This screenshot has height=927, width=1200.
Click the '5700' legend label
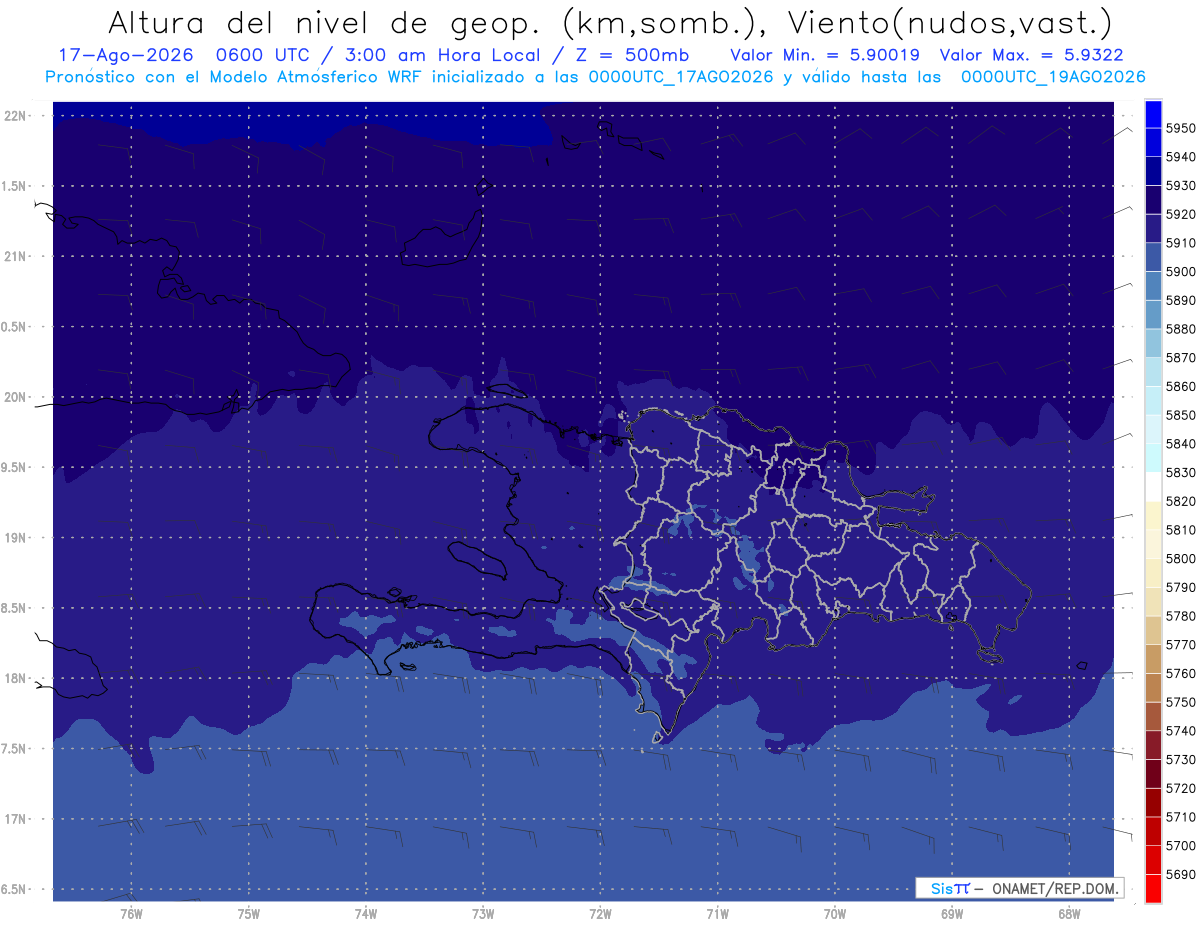point(1181,845)
